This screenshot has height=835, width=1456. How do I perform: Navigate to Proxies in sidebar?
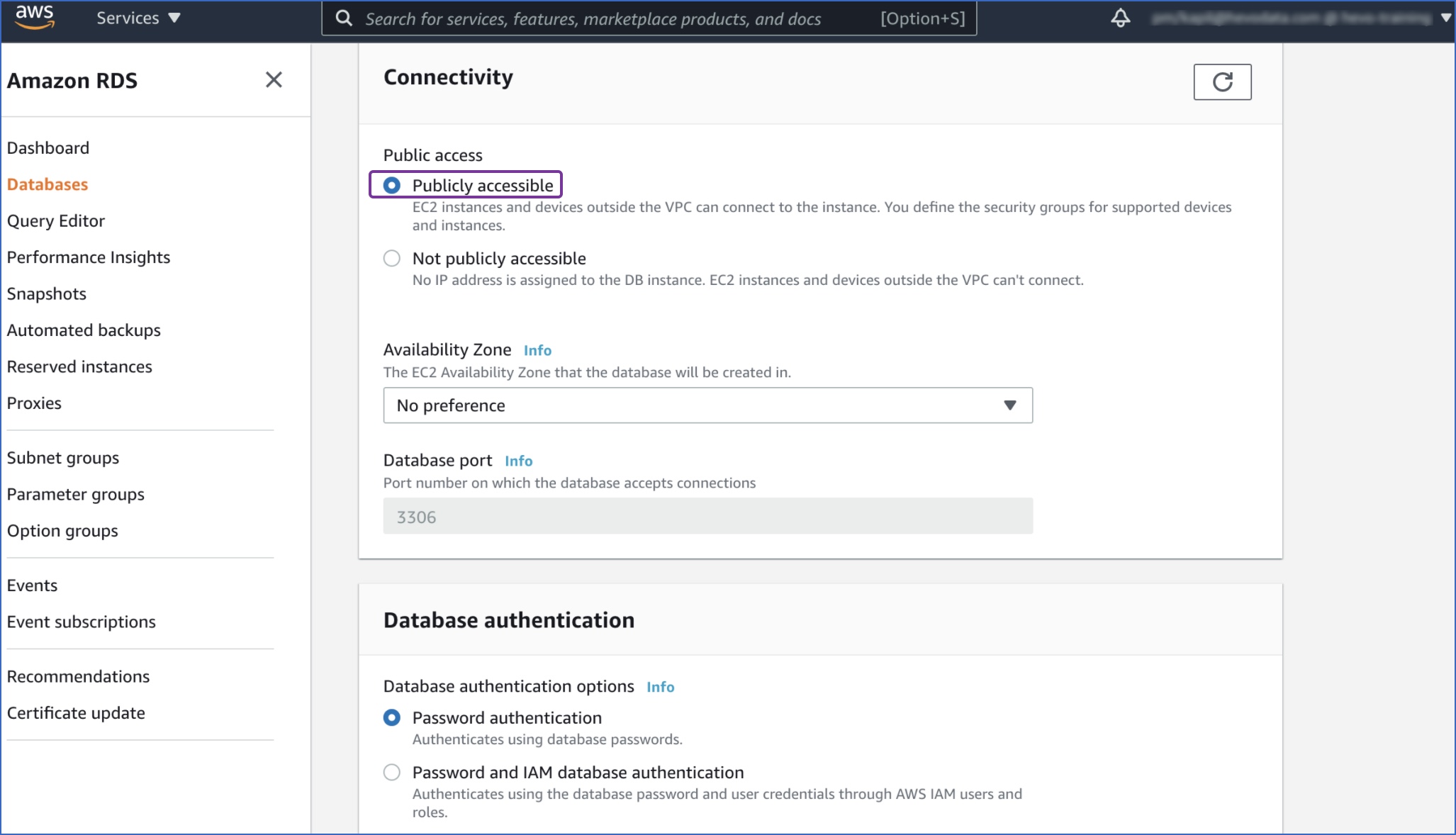pyautogui.click(x=33, y=402)
